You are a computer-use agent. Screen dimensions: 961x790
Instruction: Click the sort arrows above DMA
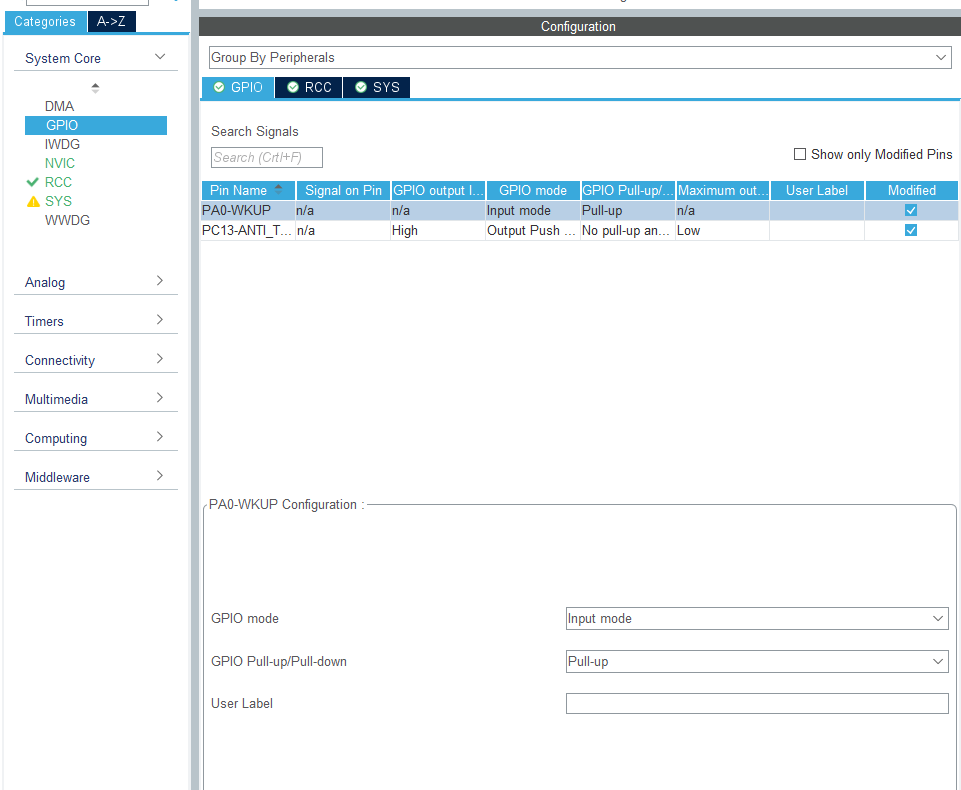(x=95, y=88)
